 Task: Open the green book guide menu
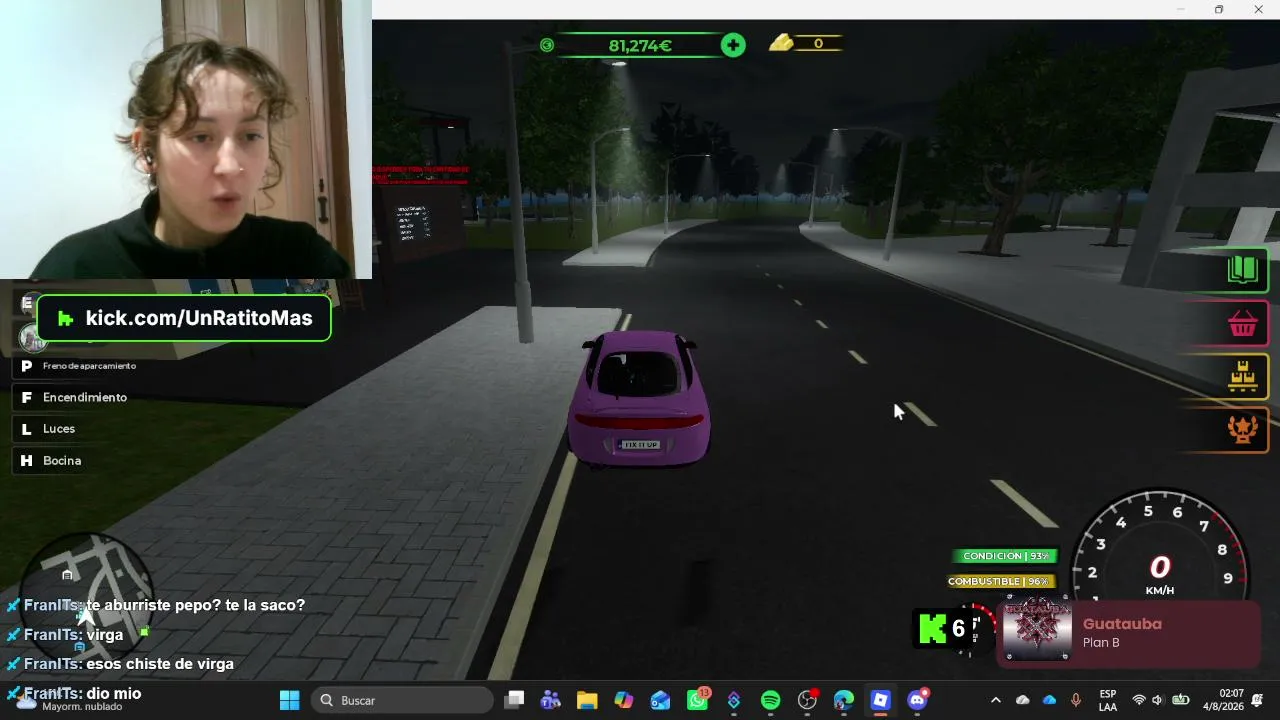tap(1242, 269)
